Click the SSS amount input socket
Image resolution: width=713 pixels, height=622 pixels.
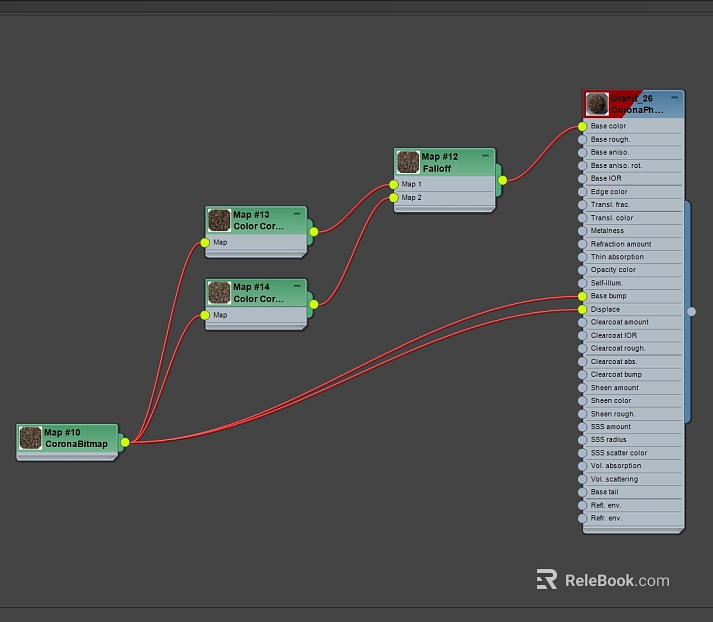pyautogui.click(x=582, y=427)
